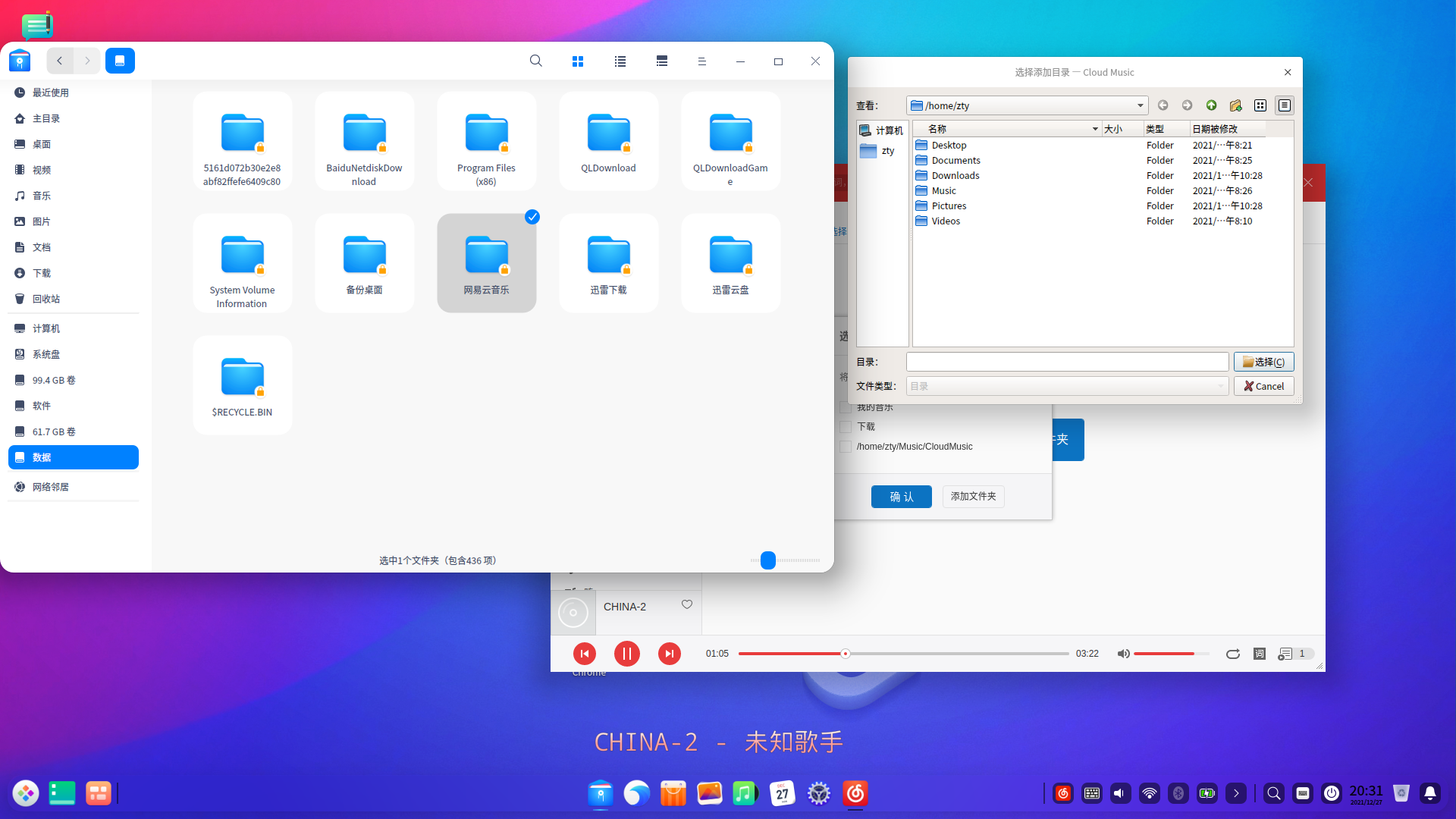Image resolution: width=1456 pixels, height=819 pixels.
Task: Check the 我的音乐 checkbox
Action: click(x=846, y=408)
